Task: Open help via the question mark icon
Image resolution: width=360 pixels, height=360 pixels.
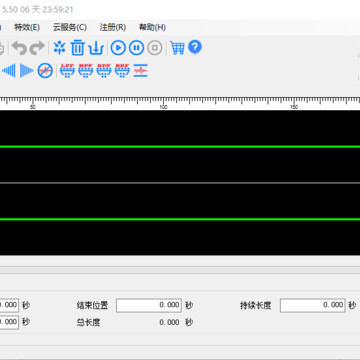Action: coord(195,47)
